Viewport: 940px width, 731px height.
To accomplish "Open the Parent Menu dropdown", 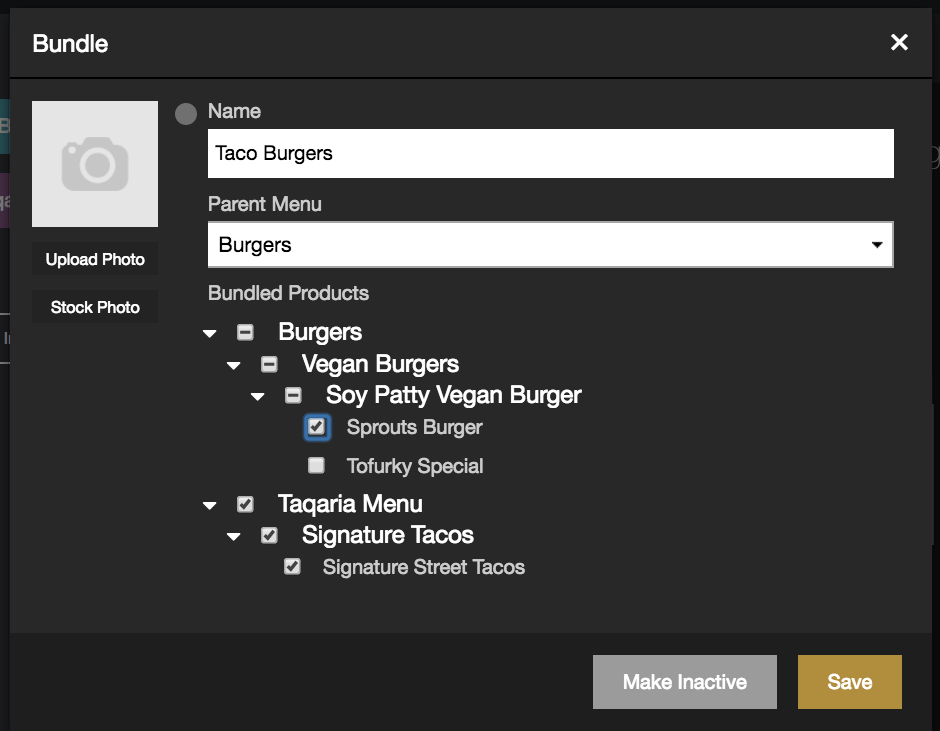I will (550, 245).
